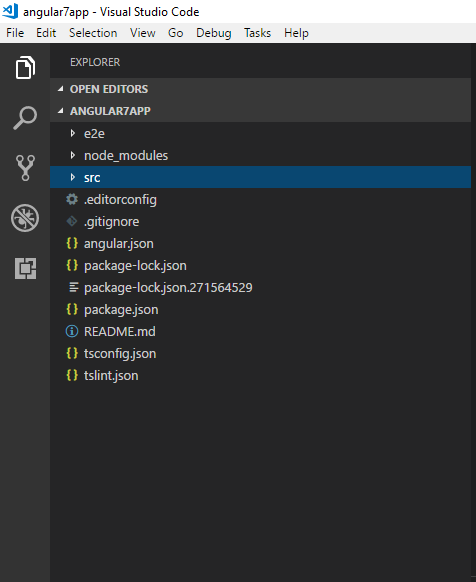Open the package-lock.json file

[x=135, y=265]
